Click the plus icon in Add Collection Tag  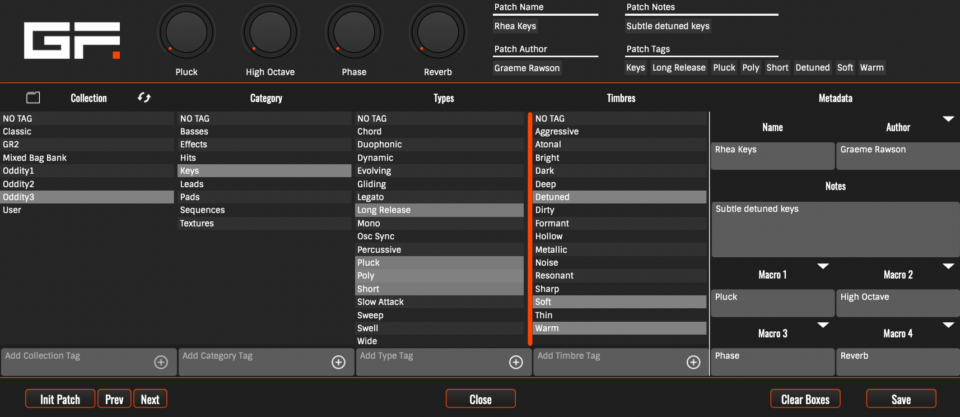[x=160, y=363]
